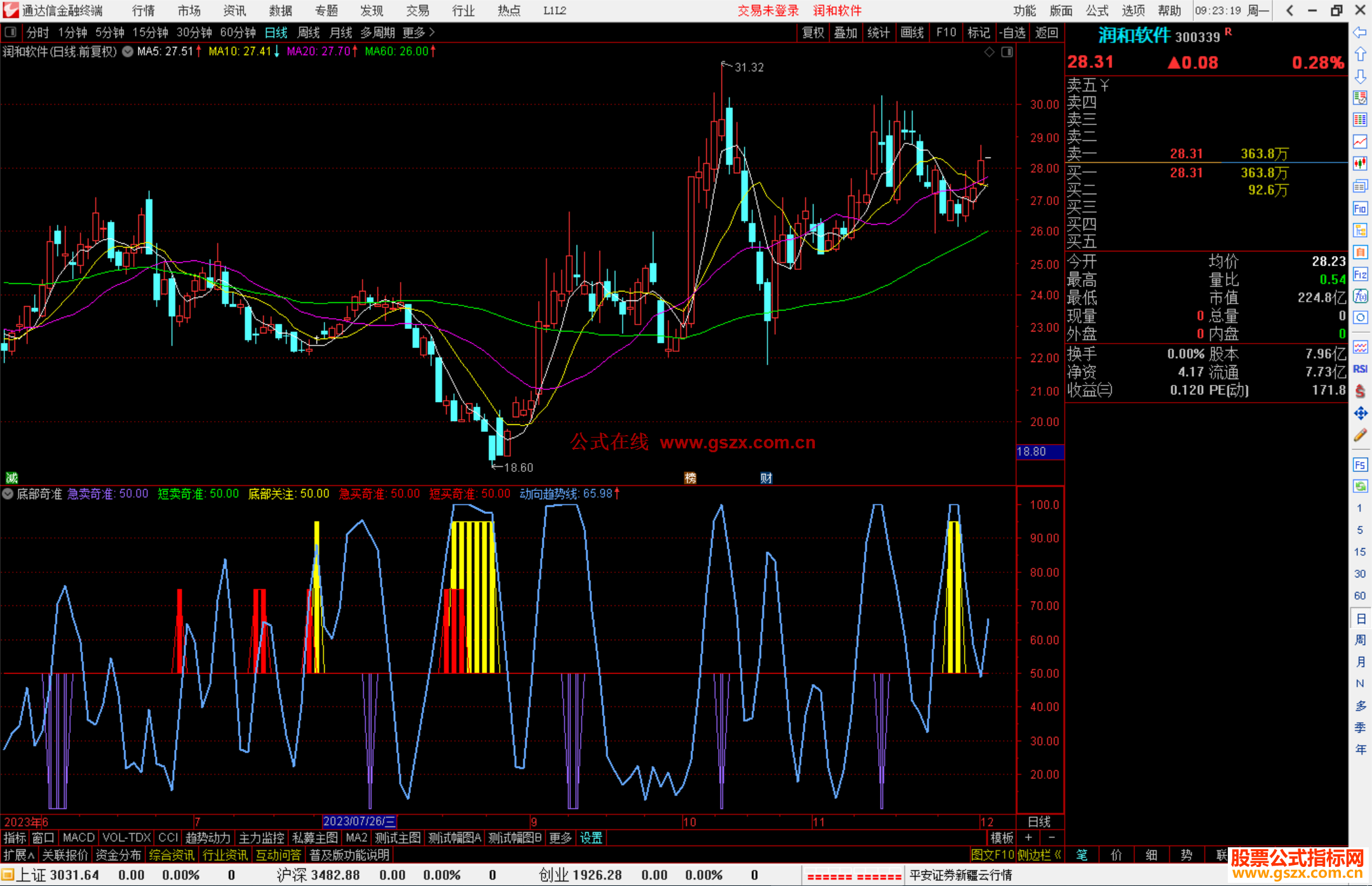Image resolution: width=1372 pixels, height=886 pixels.
Task: Click the RSI indicator sidebar icon
Action: click(x=1360, y=369)
